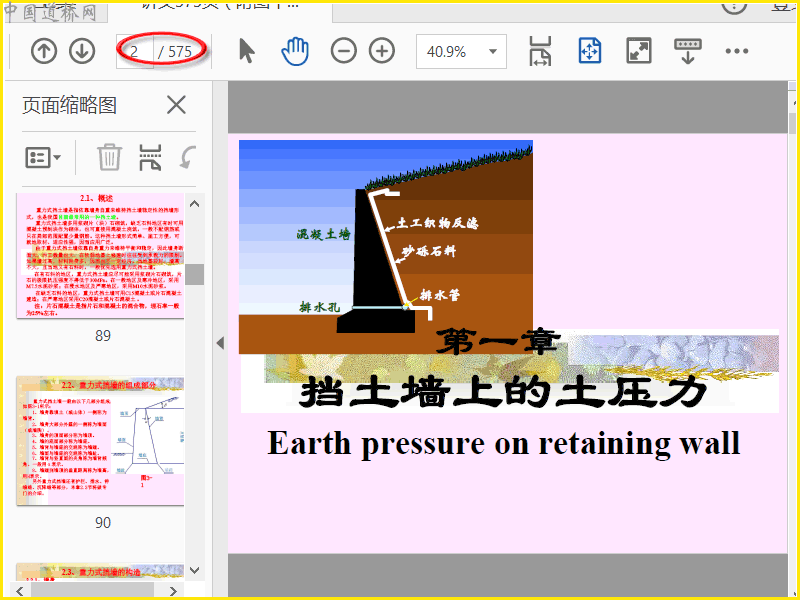
Task: Select page 90 thumbnail
Action: [100, 441]
